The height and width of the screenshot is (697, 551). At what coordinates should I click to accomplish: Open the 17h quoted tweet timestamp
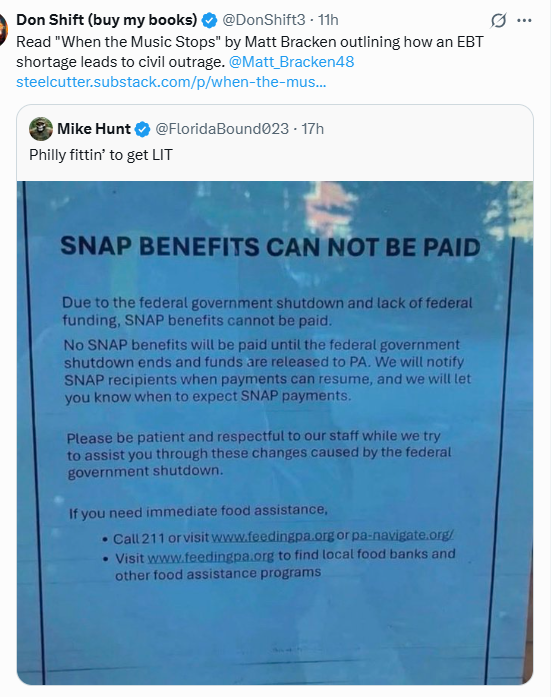coord(312,129)
